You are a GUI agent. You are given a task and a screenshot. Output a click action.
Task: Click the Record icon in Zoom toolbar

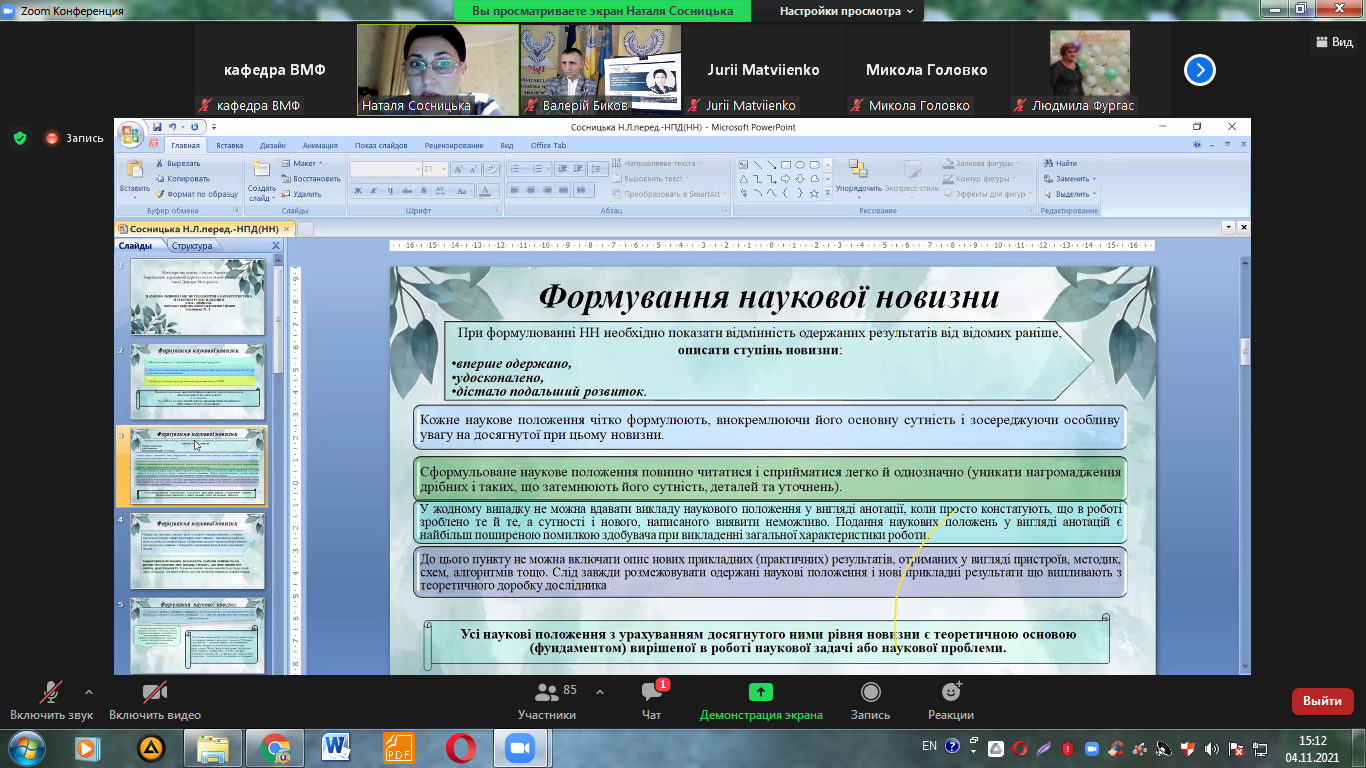(870, 693)
